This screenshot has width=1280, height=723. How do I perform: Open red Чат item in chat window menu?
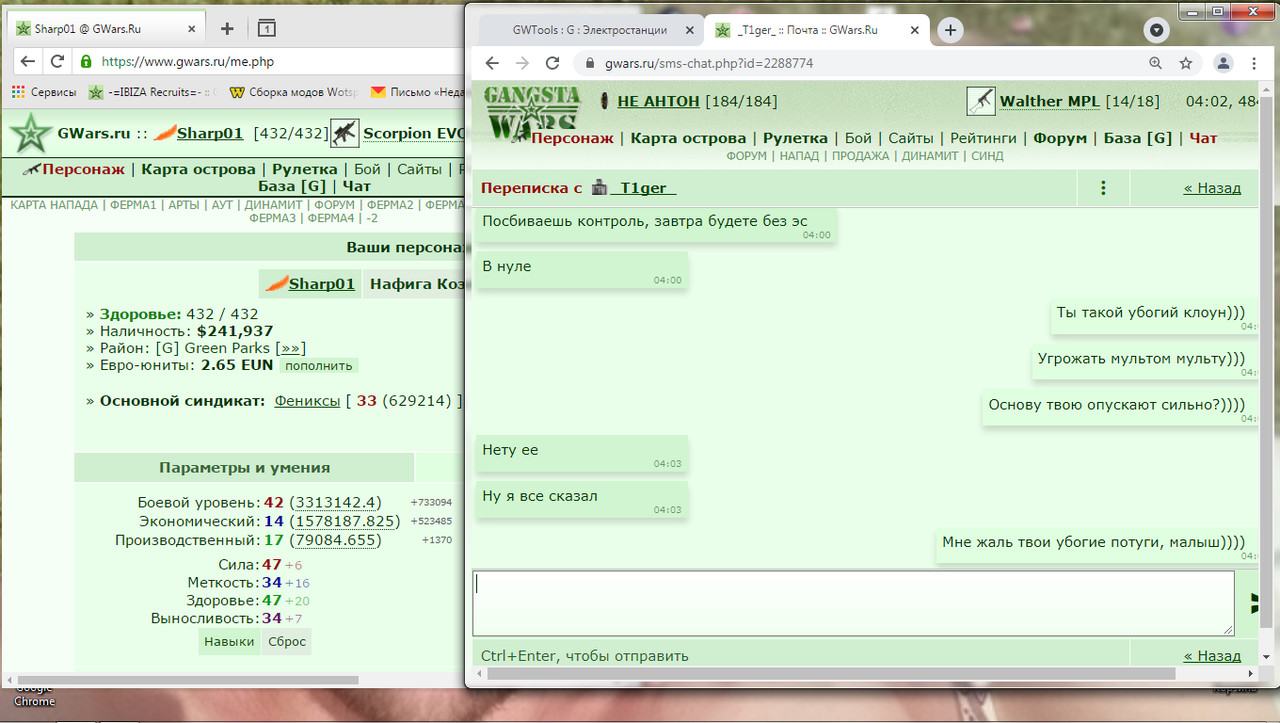click(1203, 138)
